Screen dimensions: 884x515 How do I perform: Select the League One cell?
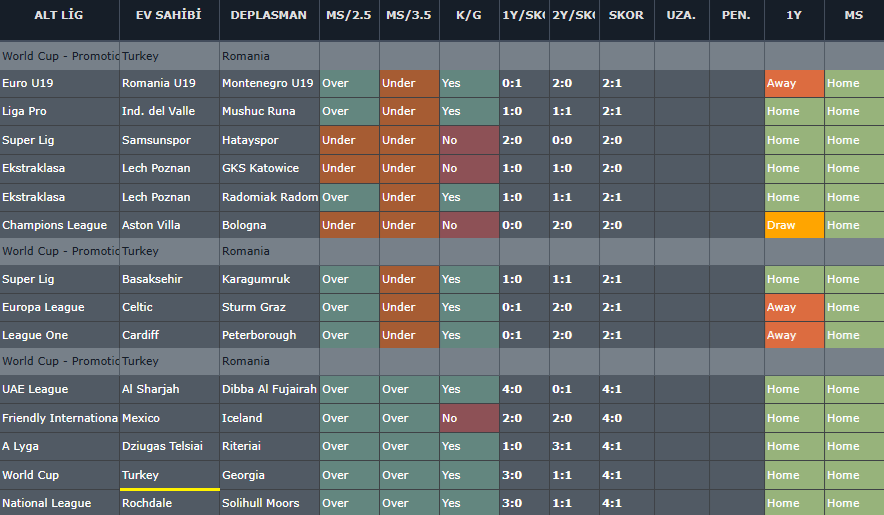tap(59, 335)
